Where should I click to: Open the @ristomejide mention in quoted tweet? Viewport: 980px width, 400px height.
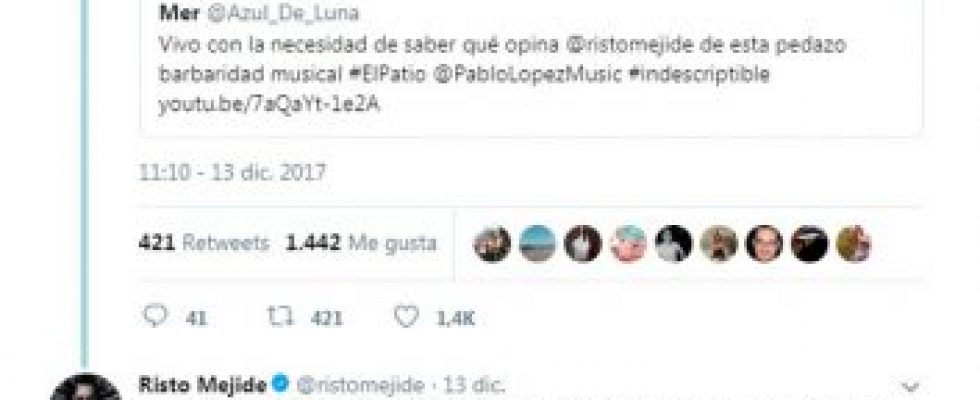[624, 45]
